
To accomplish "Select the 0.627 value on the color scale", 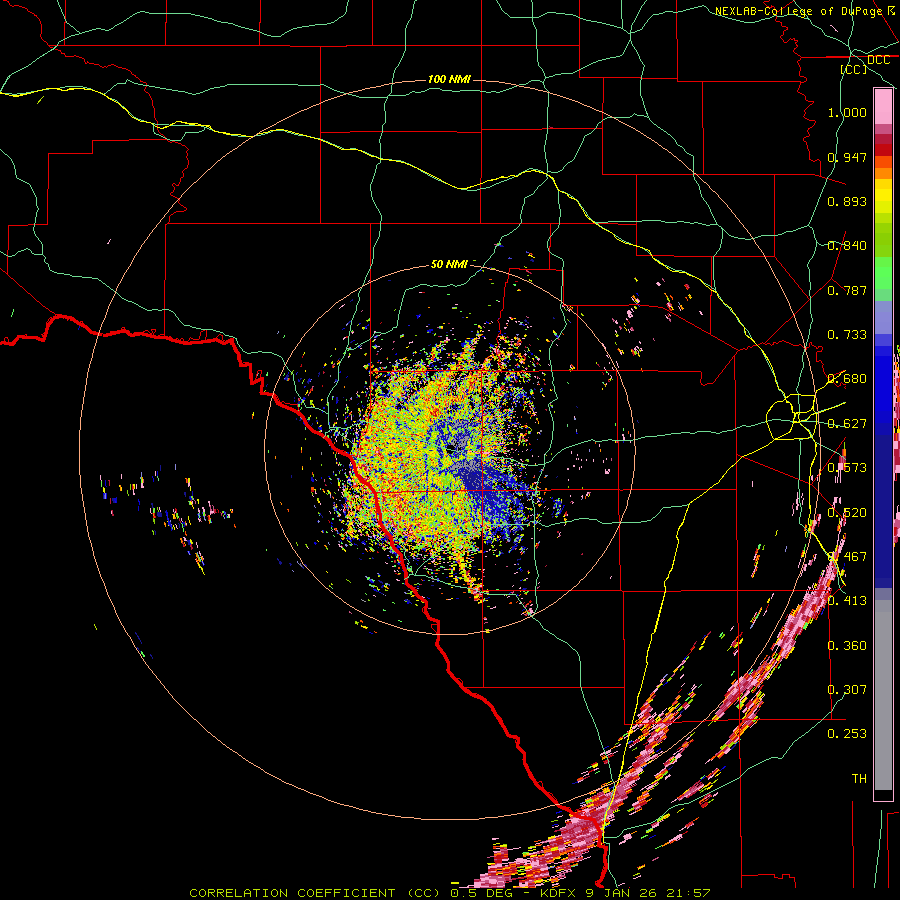I will click(847, 424).
